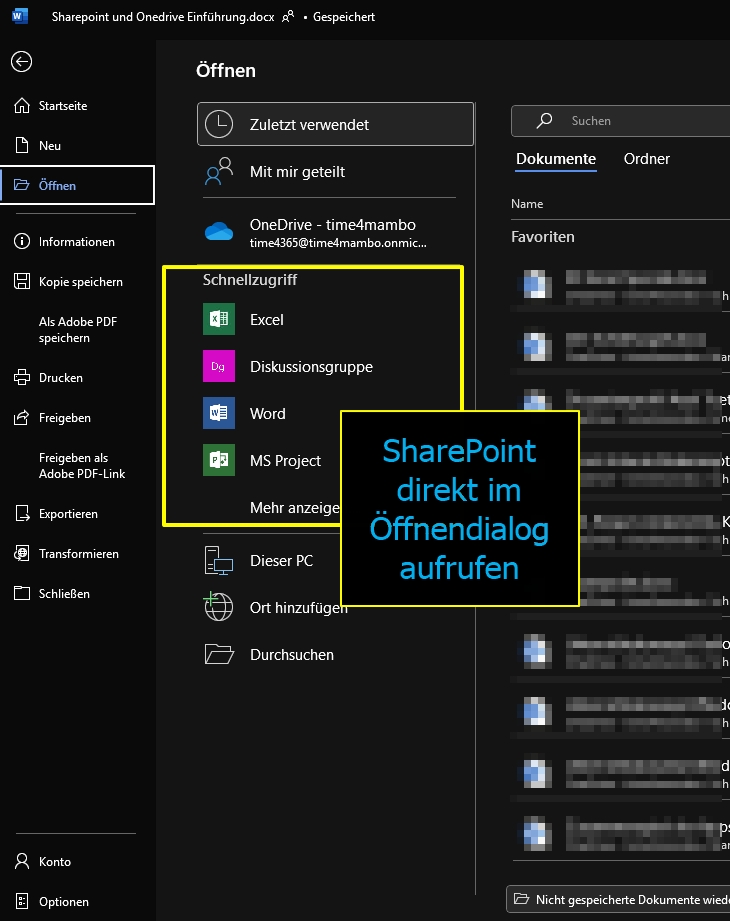The height and width of the screenshot is (921, 730).
Task: Switch to the Ordner tab
Action: pyautogui.click(x=646, y=159)
